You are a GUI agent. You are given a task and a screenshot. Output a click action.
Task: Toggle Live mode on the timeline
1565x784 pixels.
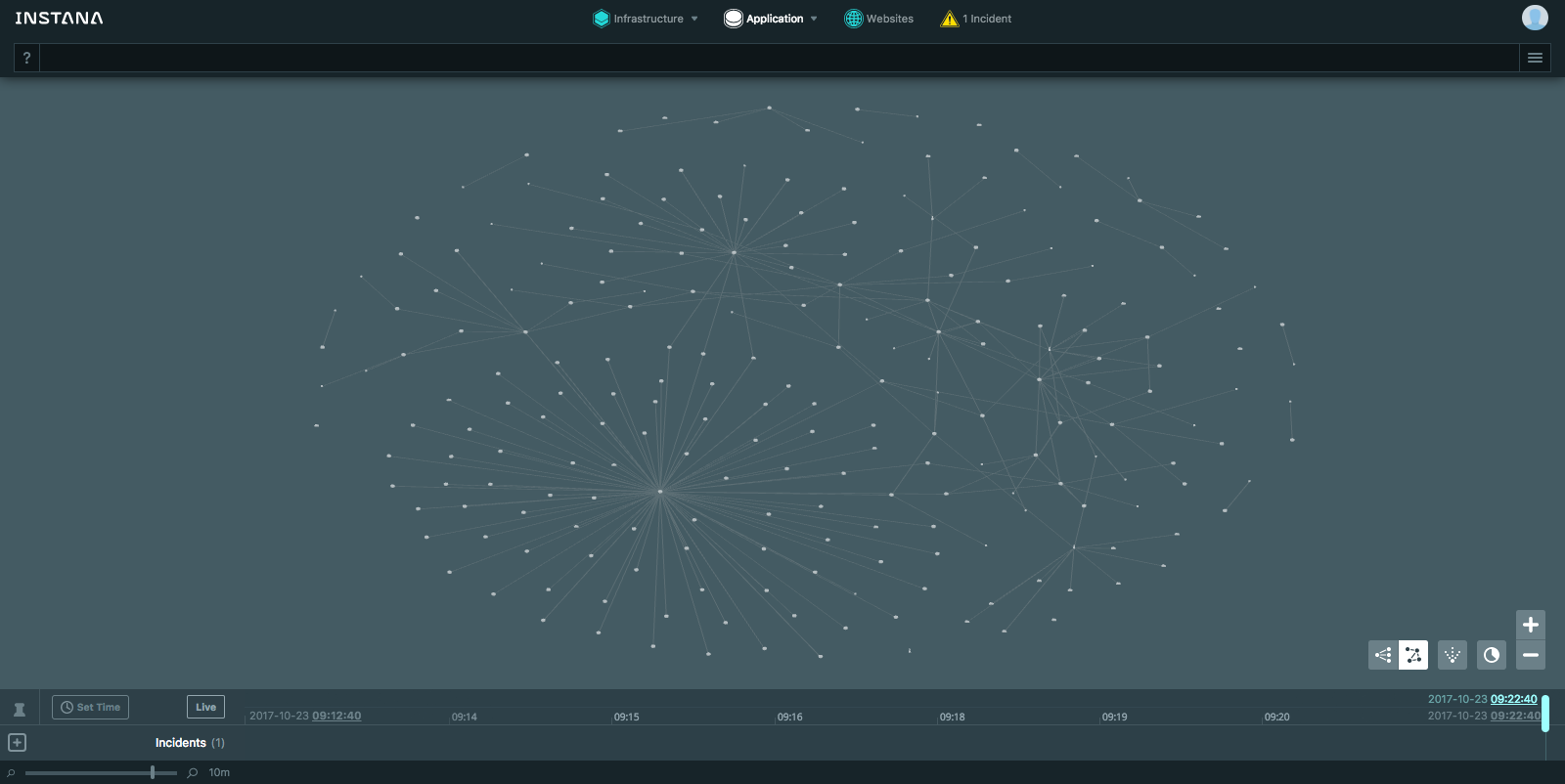[x=205, y=707]
